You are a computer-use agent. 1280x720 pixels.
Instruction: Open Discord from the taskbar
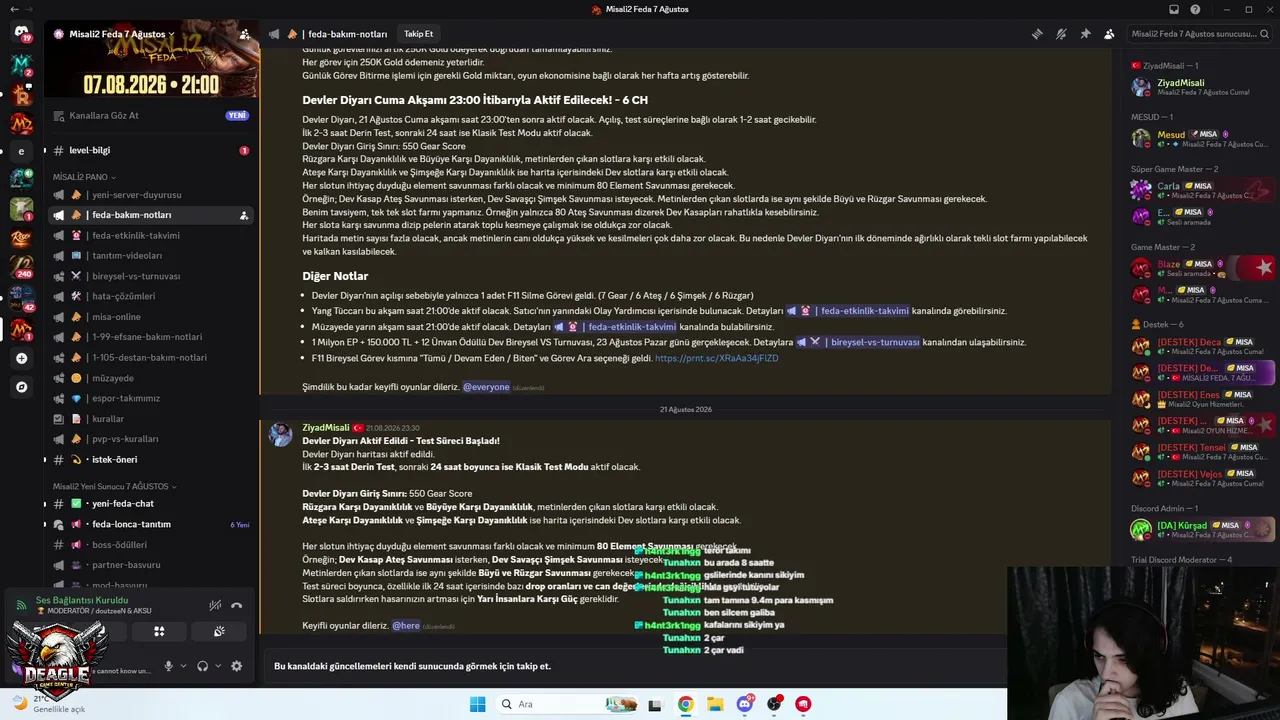coord(745,704)
